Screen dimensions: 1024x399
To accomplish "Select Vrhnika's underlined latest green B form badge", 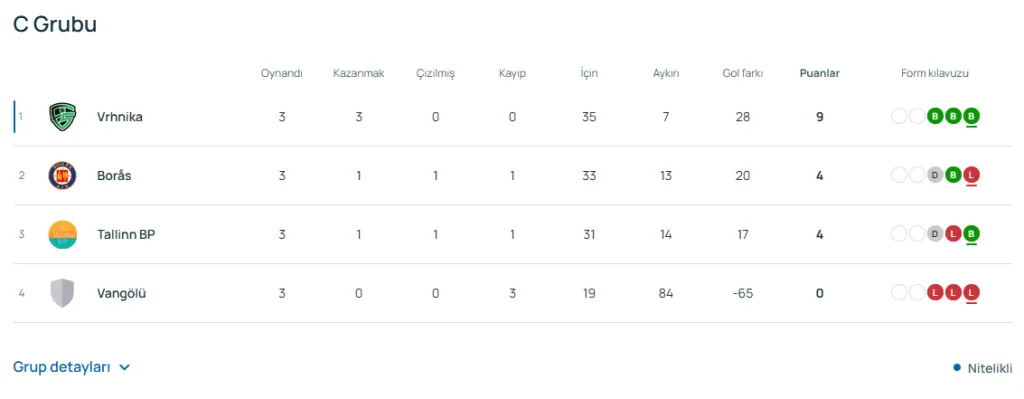I will coord(972,117).
